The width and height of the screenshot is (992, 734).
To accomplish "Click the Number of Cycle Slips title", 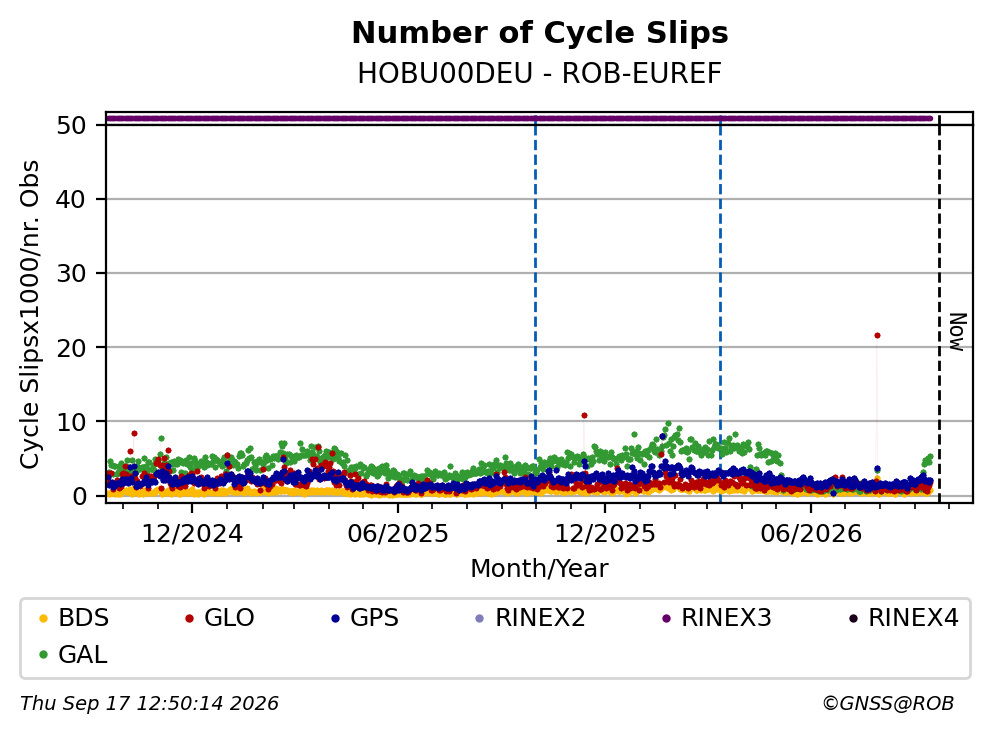I will pos(540,33).
